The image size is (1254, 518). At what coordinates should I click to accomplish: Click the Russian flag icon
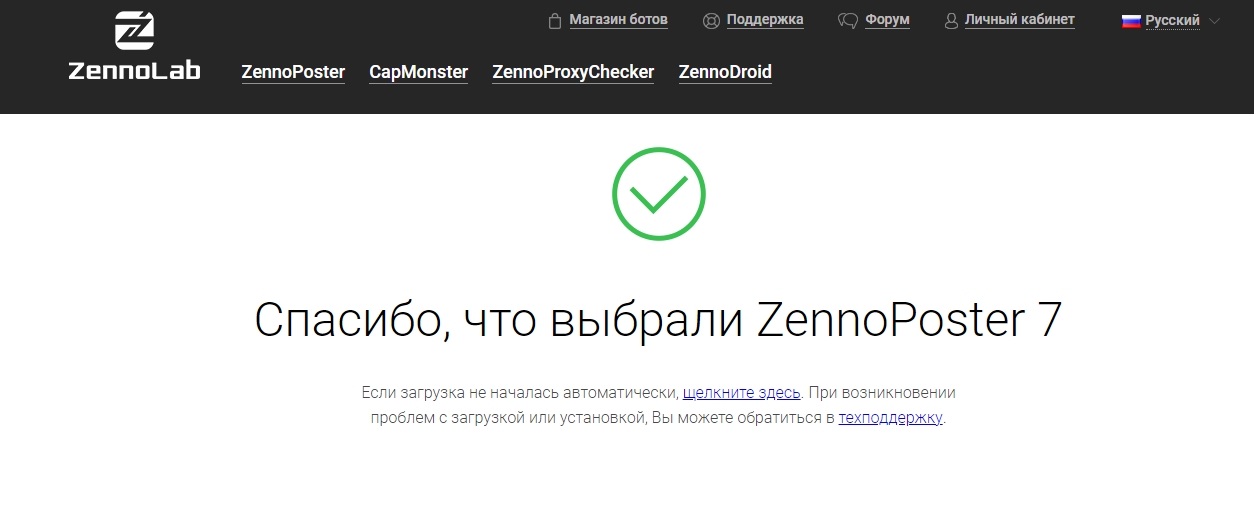[x=1131, y=20]
